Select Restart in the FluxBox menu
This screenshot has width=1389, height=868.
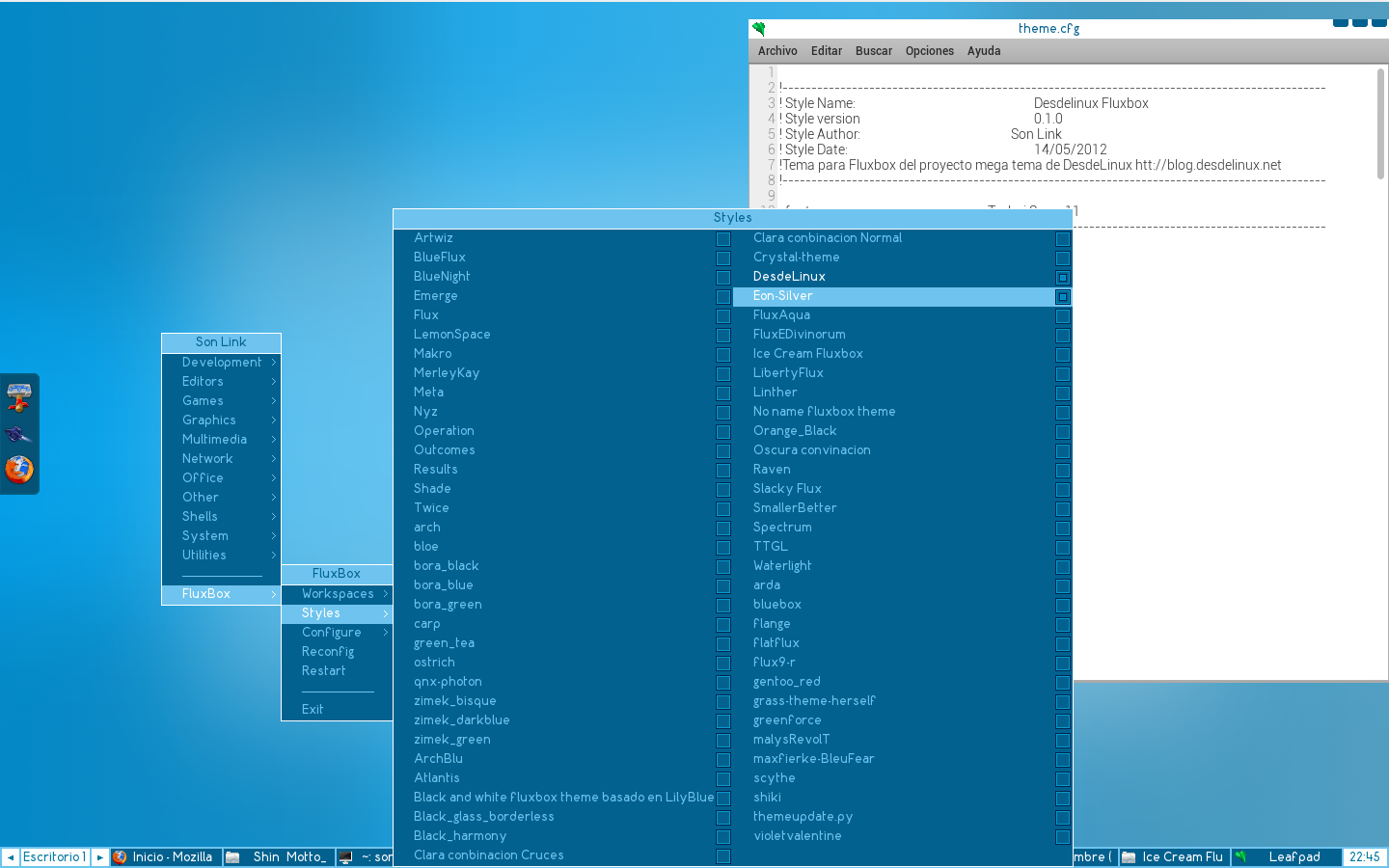[x=337, y=671]
